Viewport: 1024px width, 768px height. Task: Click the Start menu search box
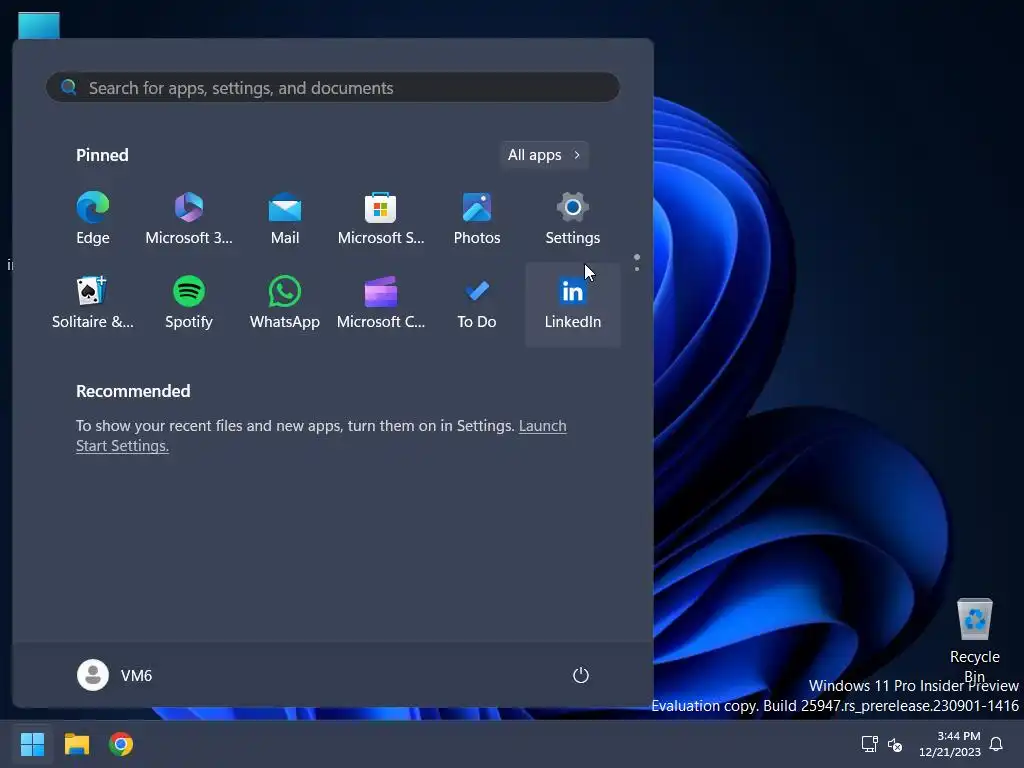332,88
